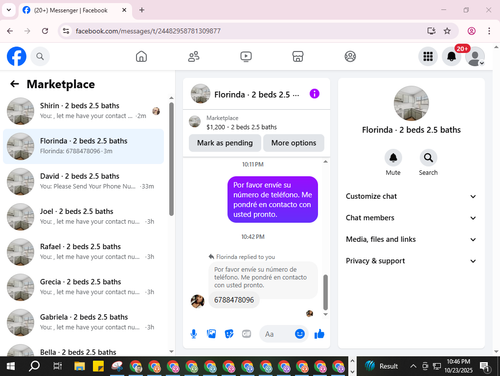Viewport: 500px width, 376px height.
Task: Open Notifications bell with 20+ badge
Action: point(452,56)
